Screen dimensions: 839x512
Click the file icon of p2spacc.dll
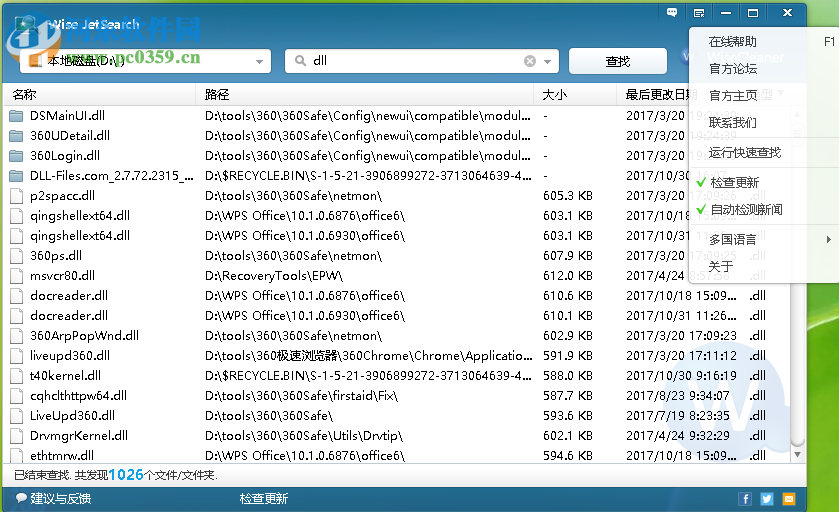click(x=17, y=196)
